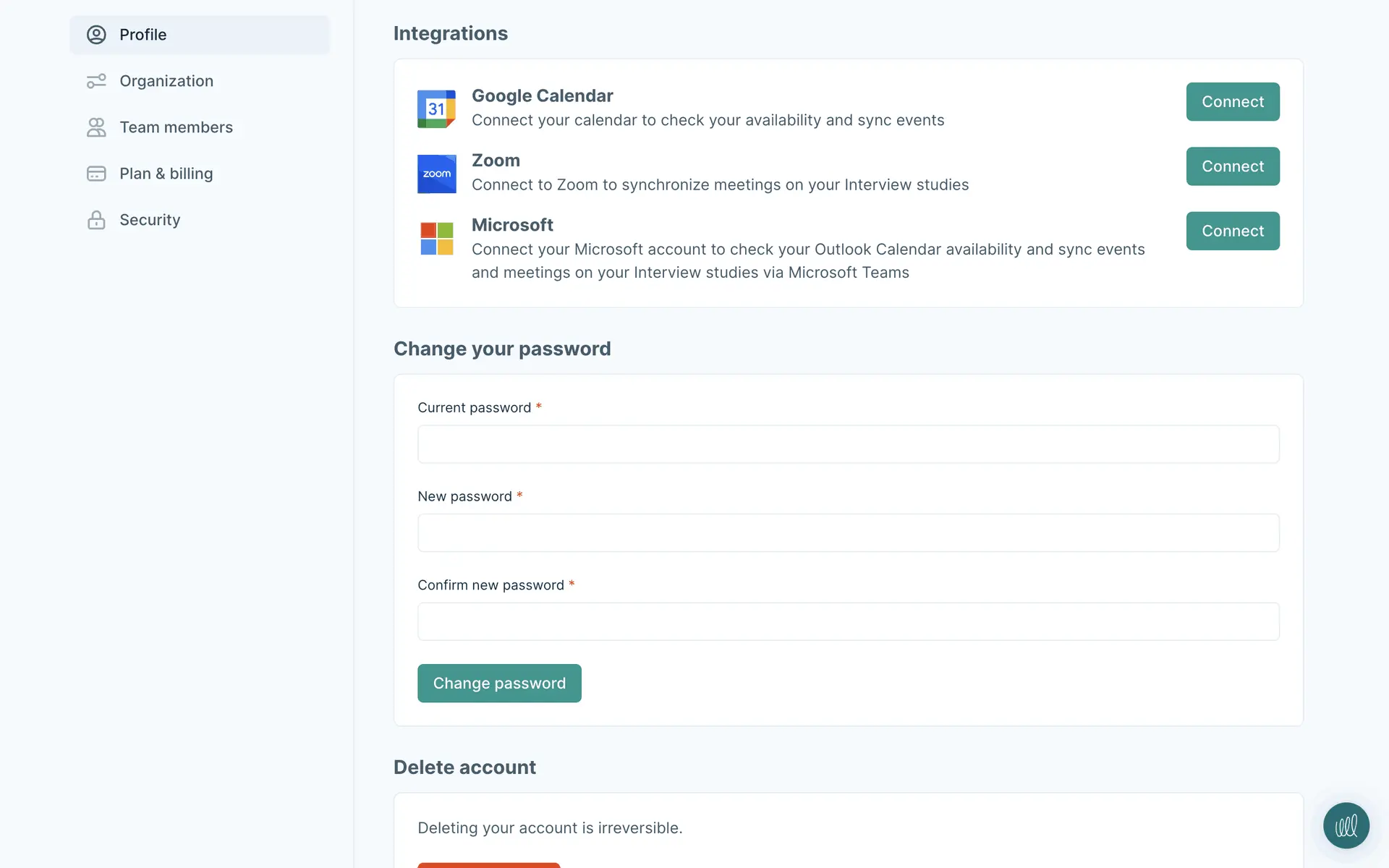Click into the New password field
This screenshot has width=1389, height=868.
848,533
